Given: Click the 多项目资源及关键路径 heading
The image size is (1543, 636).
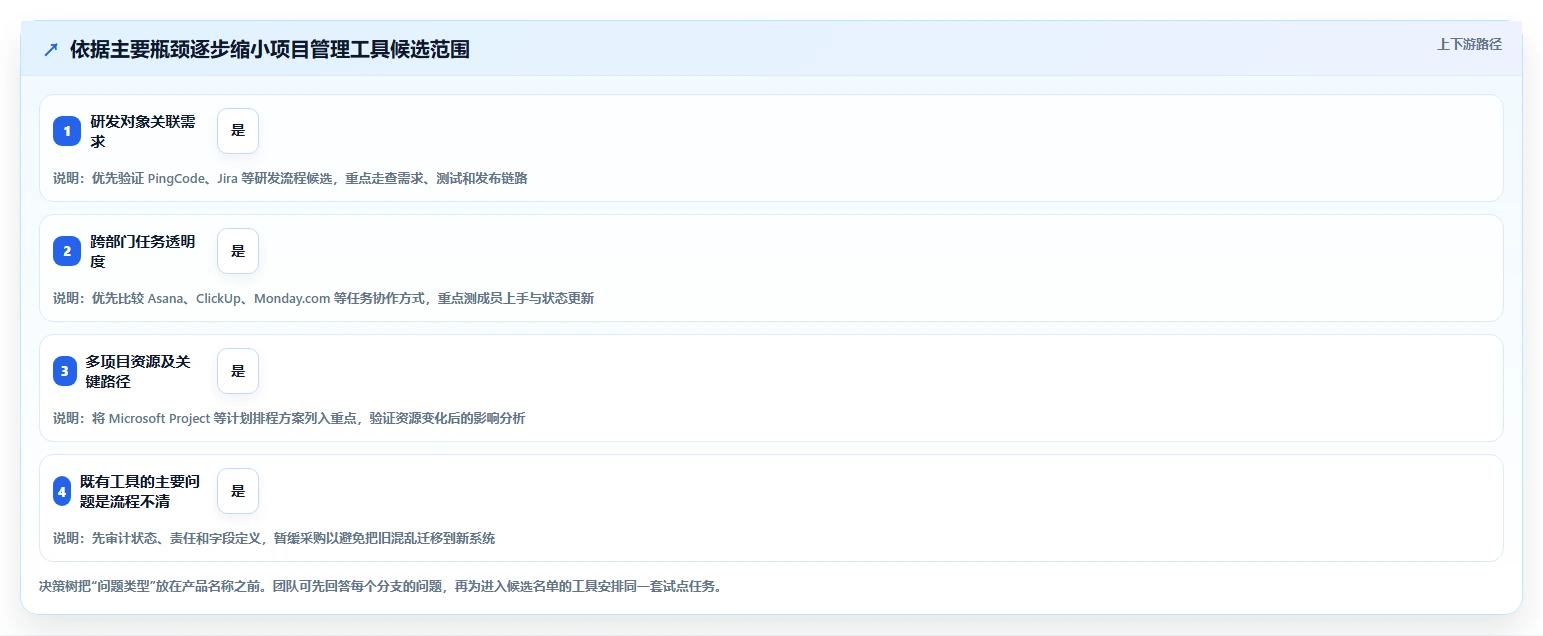Looking at the screenshot, I should click(x=140, y=371).
